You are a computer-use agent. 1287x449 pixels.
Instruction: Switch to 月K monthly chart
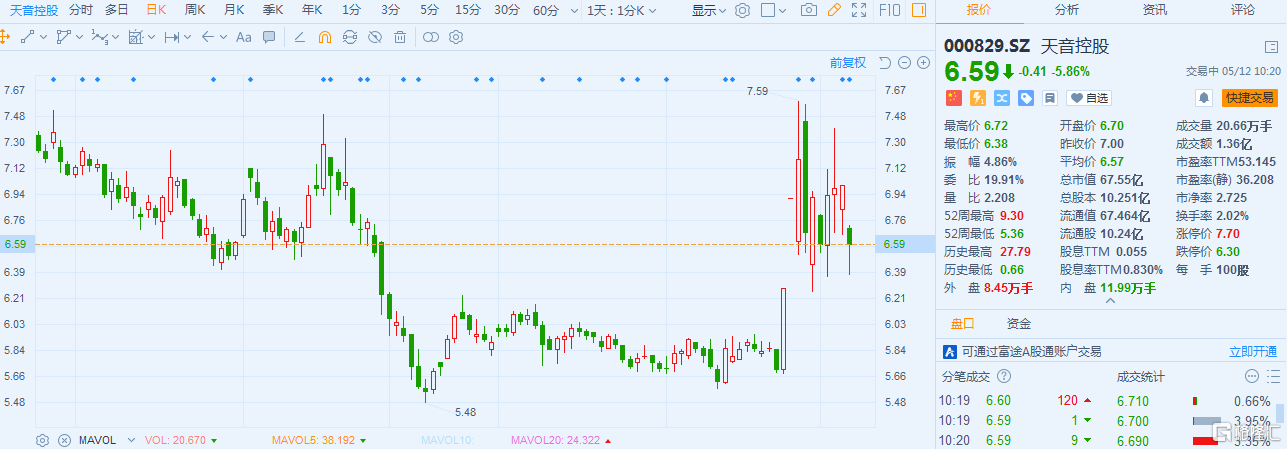tap(234, 10)
